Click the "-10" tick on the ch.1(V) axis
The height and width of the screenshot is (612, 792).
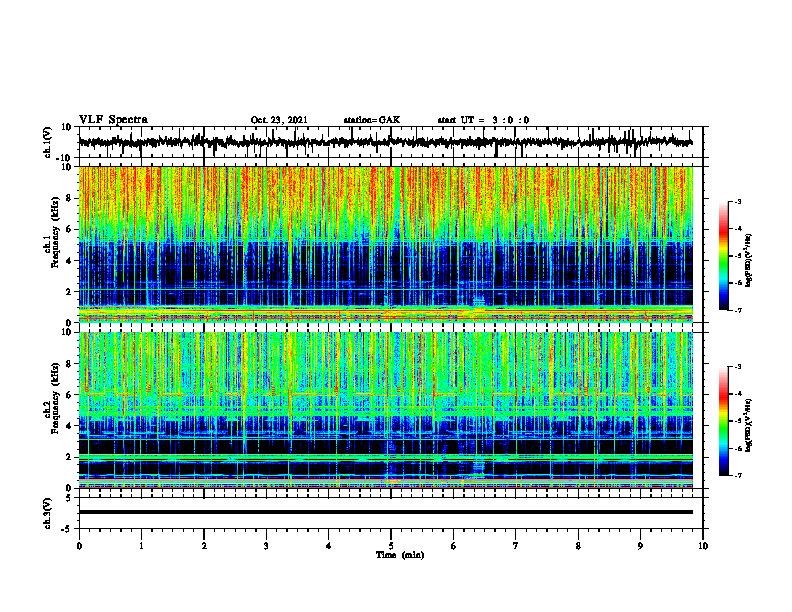[65, 158]
